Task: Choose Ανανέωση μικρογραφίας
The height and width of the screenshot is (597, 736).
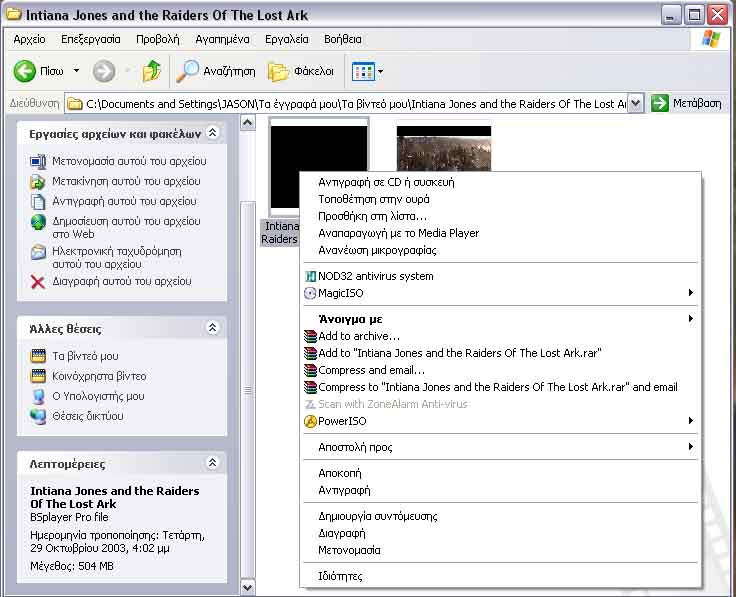Action: tap(500, 250)
